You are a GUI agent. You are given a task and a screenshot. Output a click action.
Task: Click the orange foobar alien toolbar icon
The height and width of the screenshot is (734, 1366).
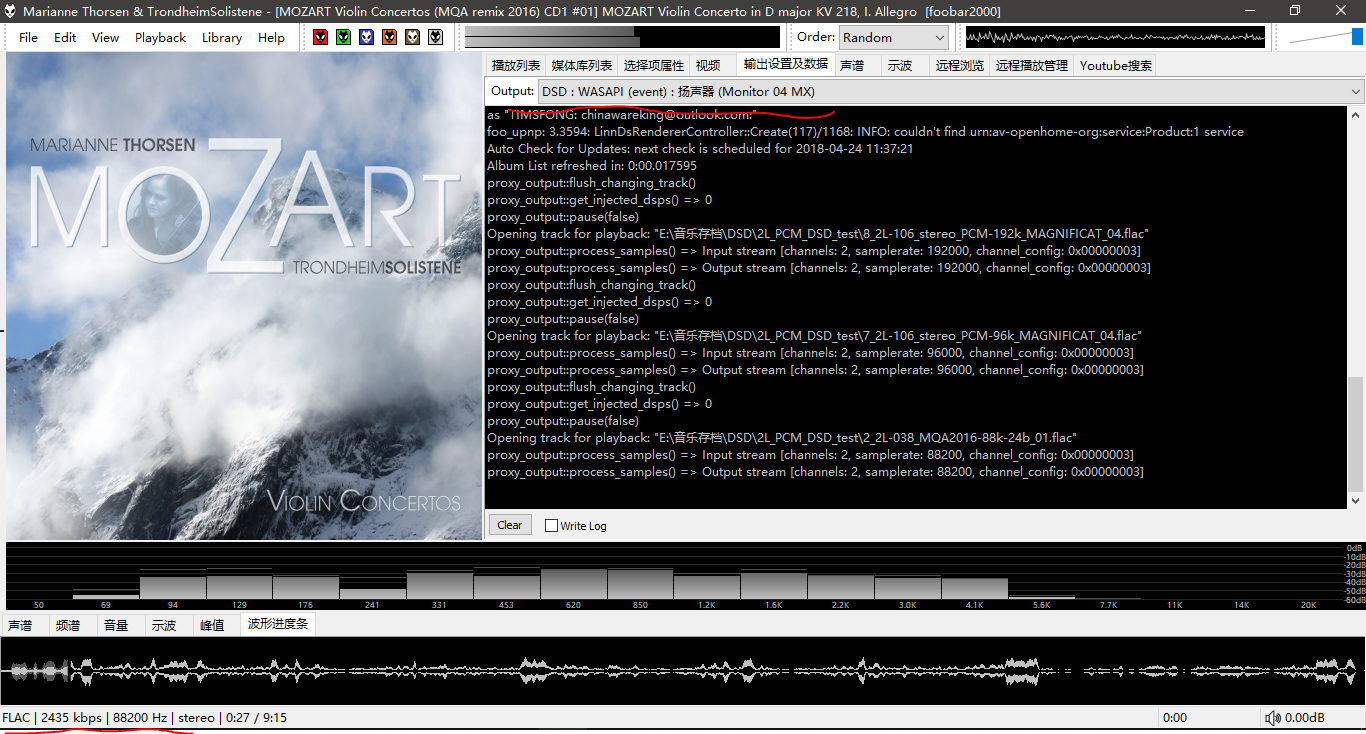pyautogui.click(x=389, y=37)
